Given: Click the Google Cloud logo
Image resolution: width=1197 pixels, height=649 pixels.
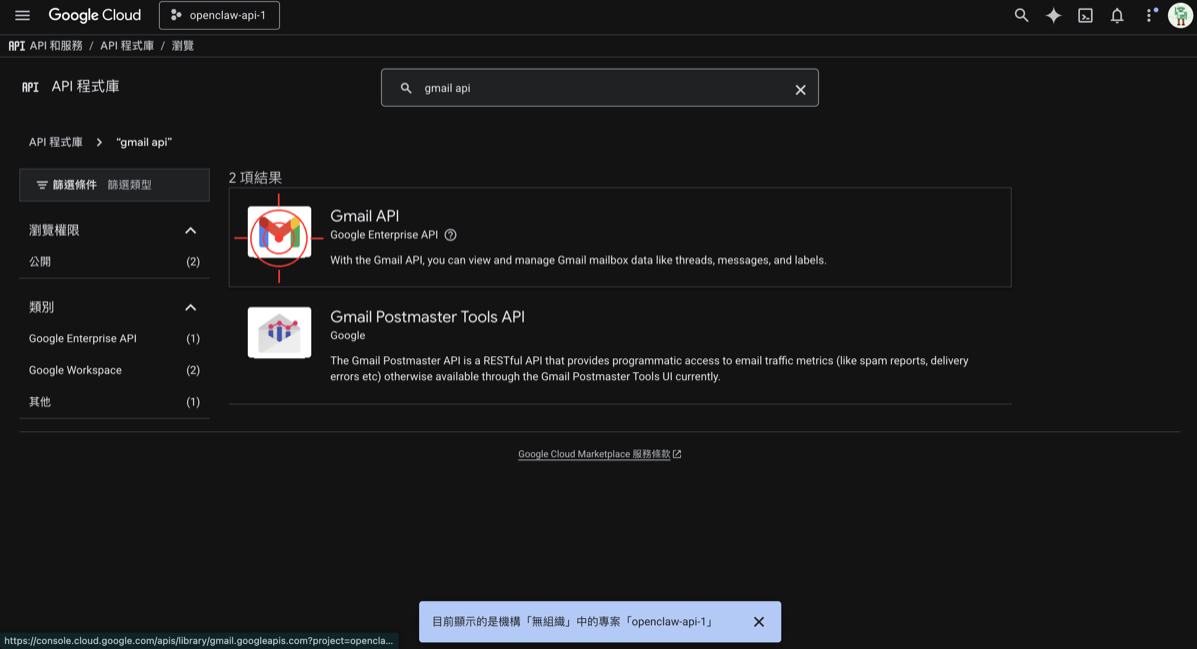Looking at the screenshot, I should (x=94, y=15).
